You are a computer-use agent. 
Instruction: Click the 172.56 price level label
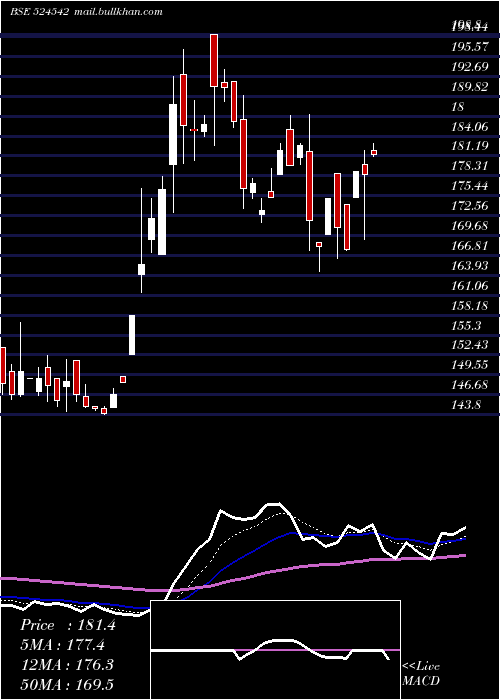tap(470, 205)
